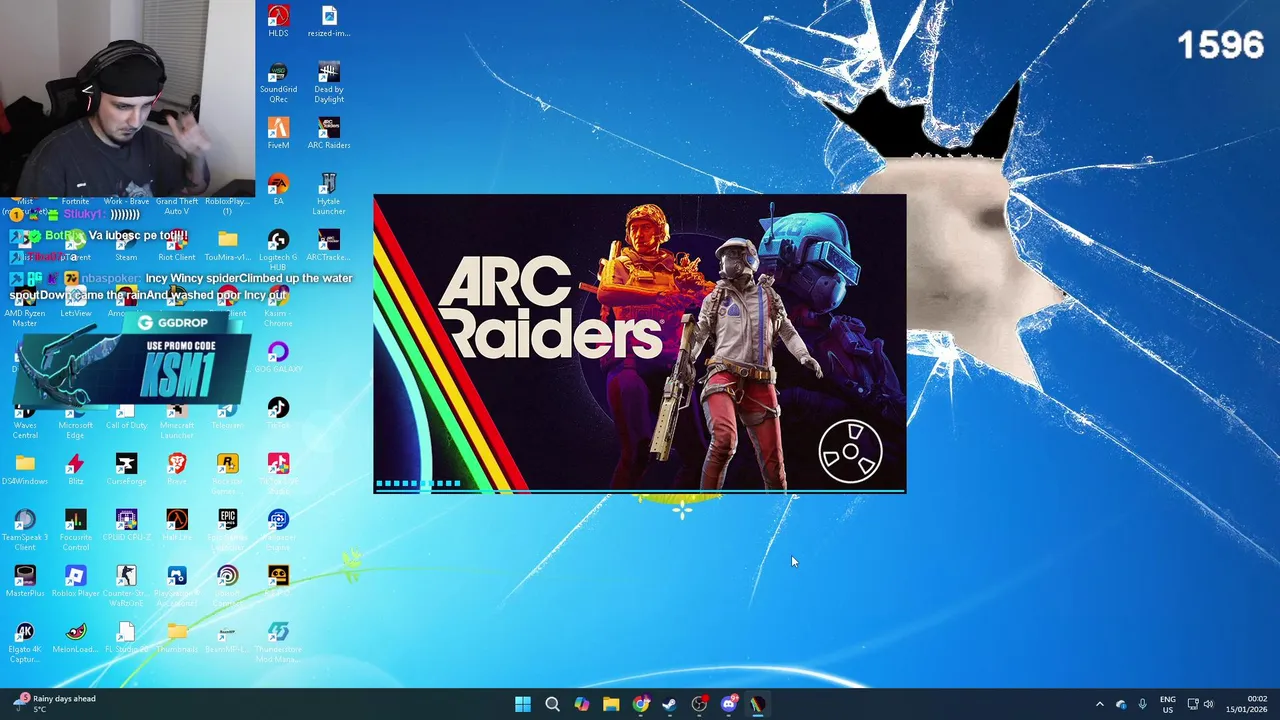The image size is (1280, 720).
Task: Select the TikTok LIVE Studio icon
Action: coord(278,474)
